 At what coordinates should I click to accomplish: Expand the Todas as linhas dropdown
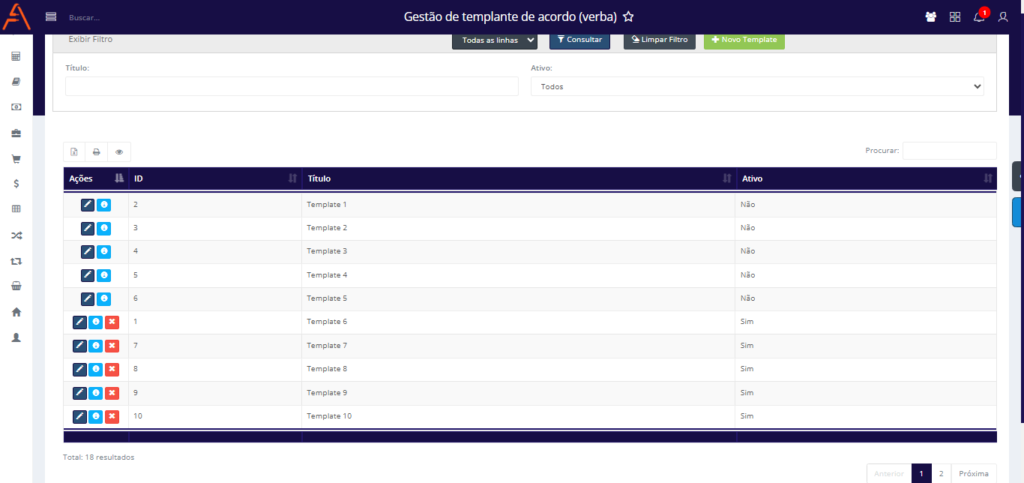pos(494,40)
